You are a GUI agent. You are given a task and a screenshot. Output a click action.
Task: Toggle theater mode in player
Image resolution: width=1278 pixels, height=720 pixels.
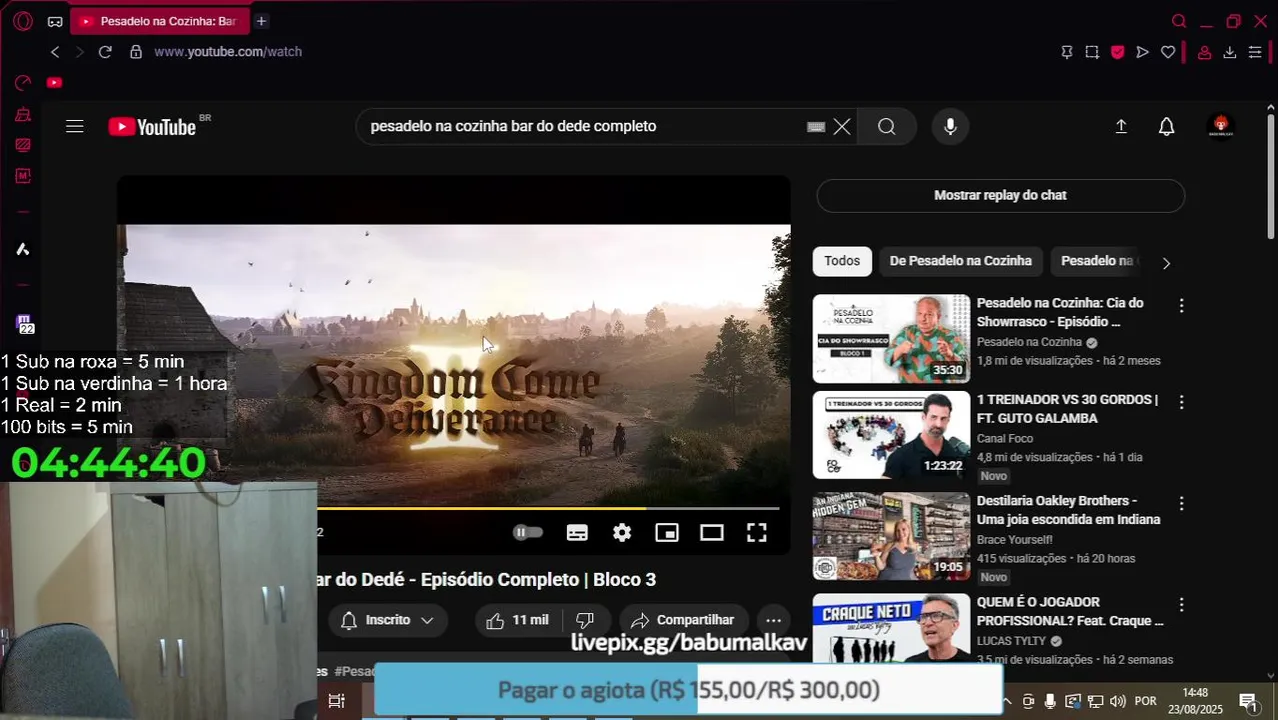click(x=712, y=533)
